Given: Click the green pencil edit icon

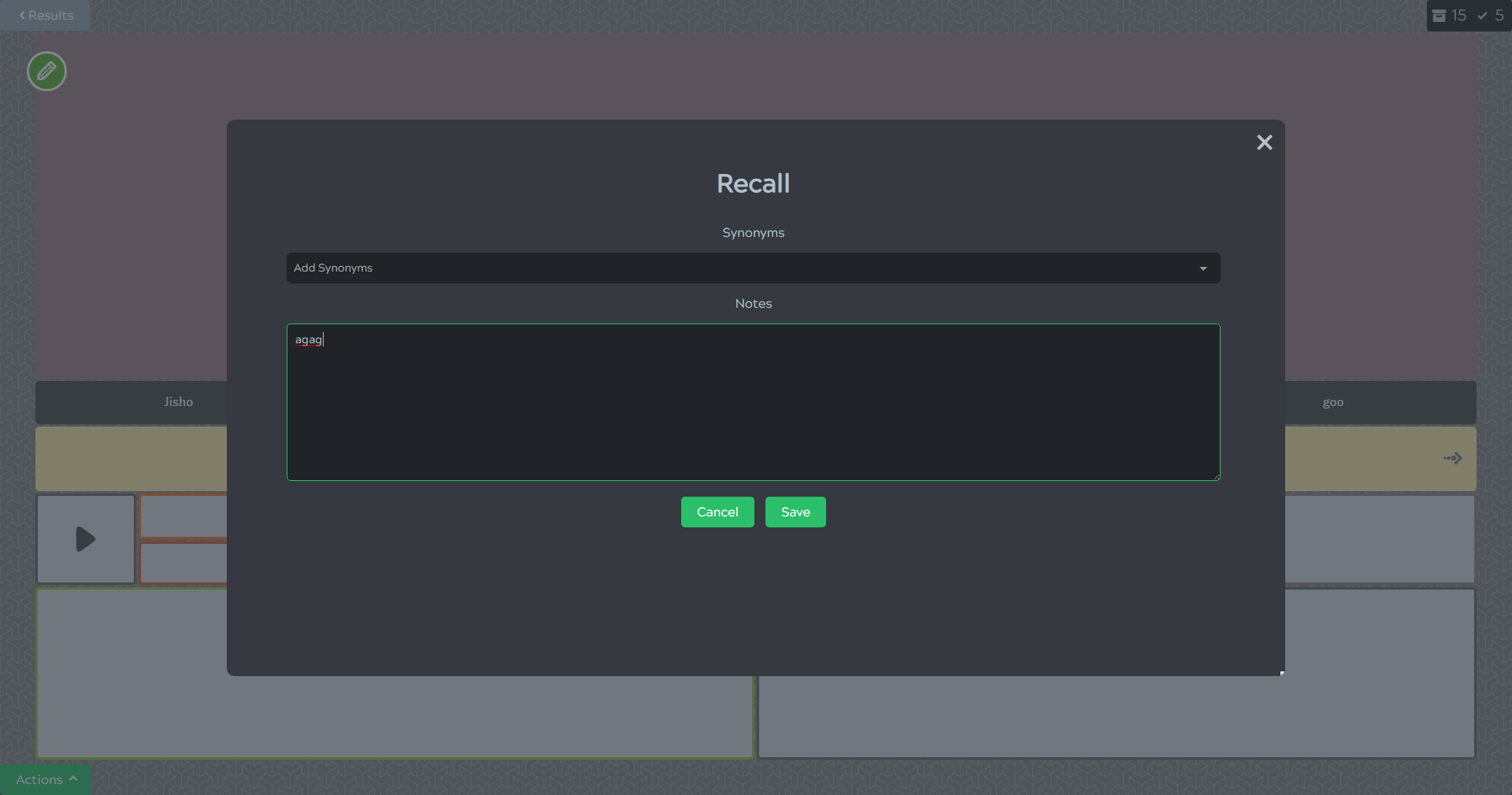Looking at the screenshot, I should [x=46, y=72].
